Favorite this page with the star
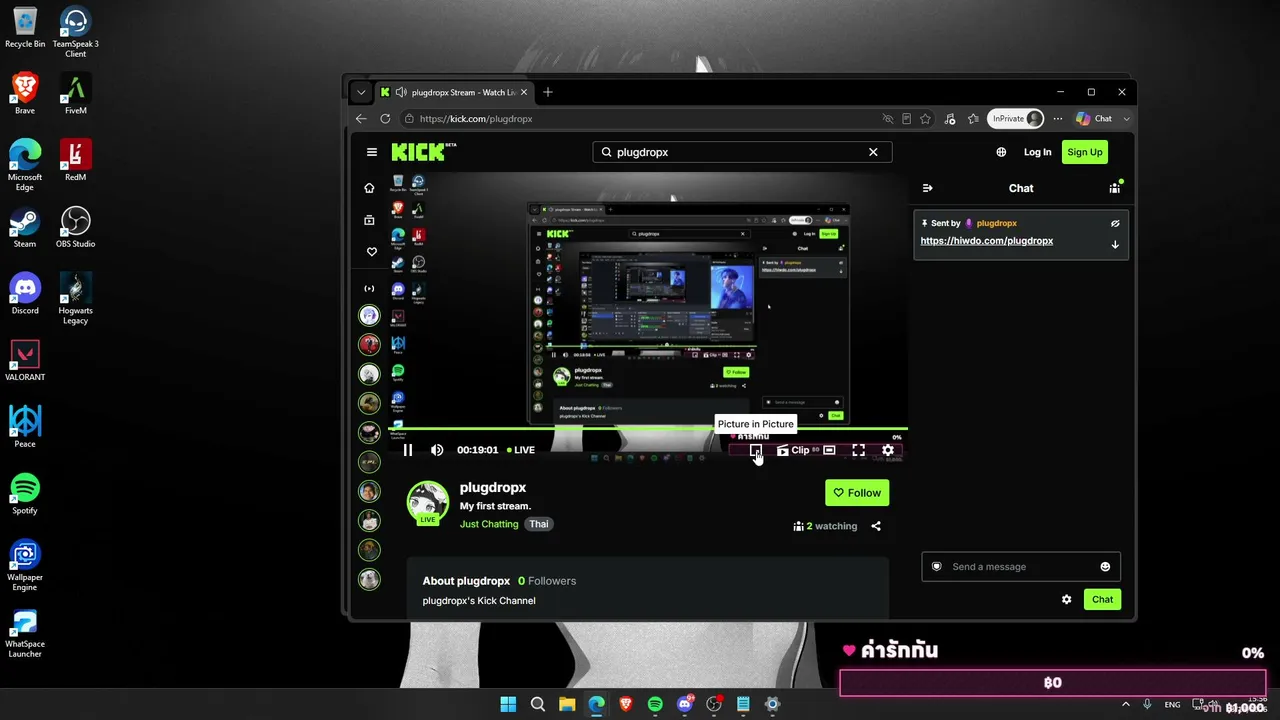This screenshot has height=720, width=1280. (x=925, y=119)
